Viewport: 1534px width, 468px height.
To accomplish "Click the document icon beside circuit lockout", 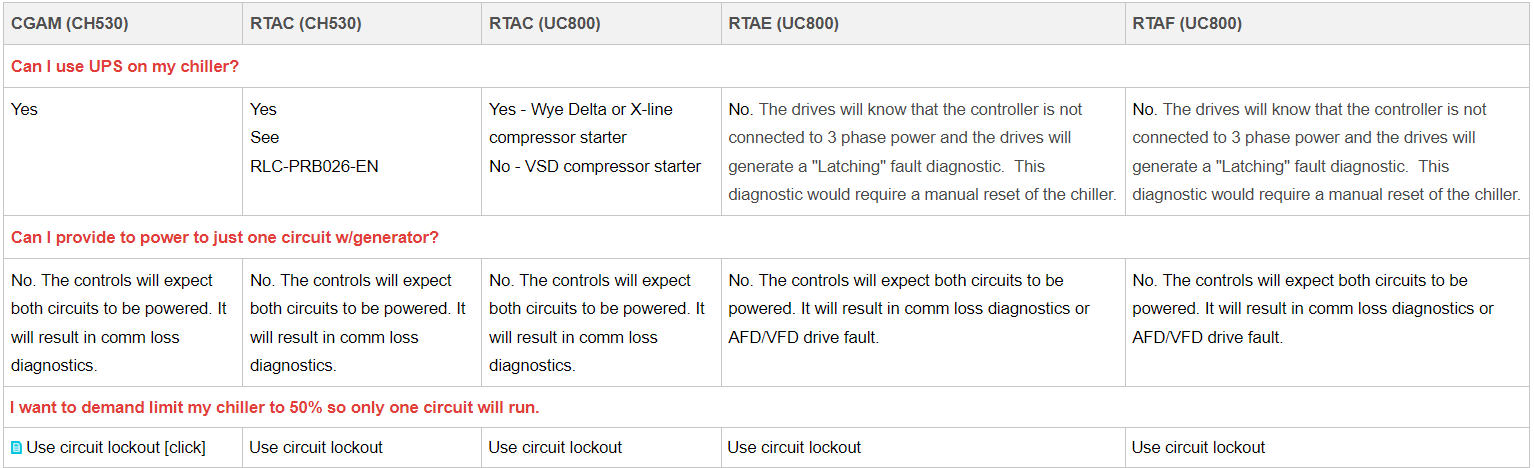I will pos(16,448).
